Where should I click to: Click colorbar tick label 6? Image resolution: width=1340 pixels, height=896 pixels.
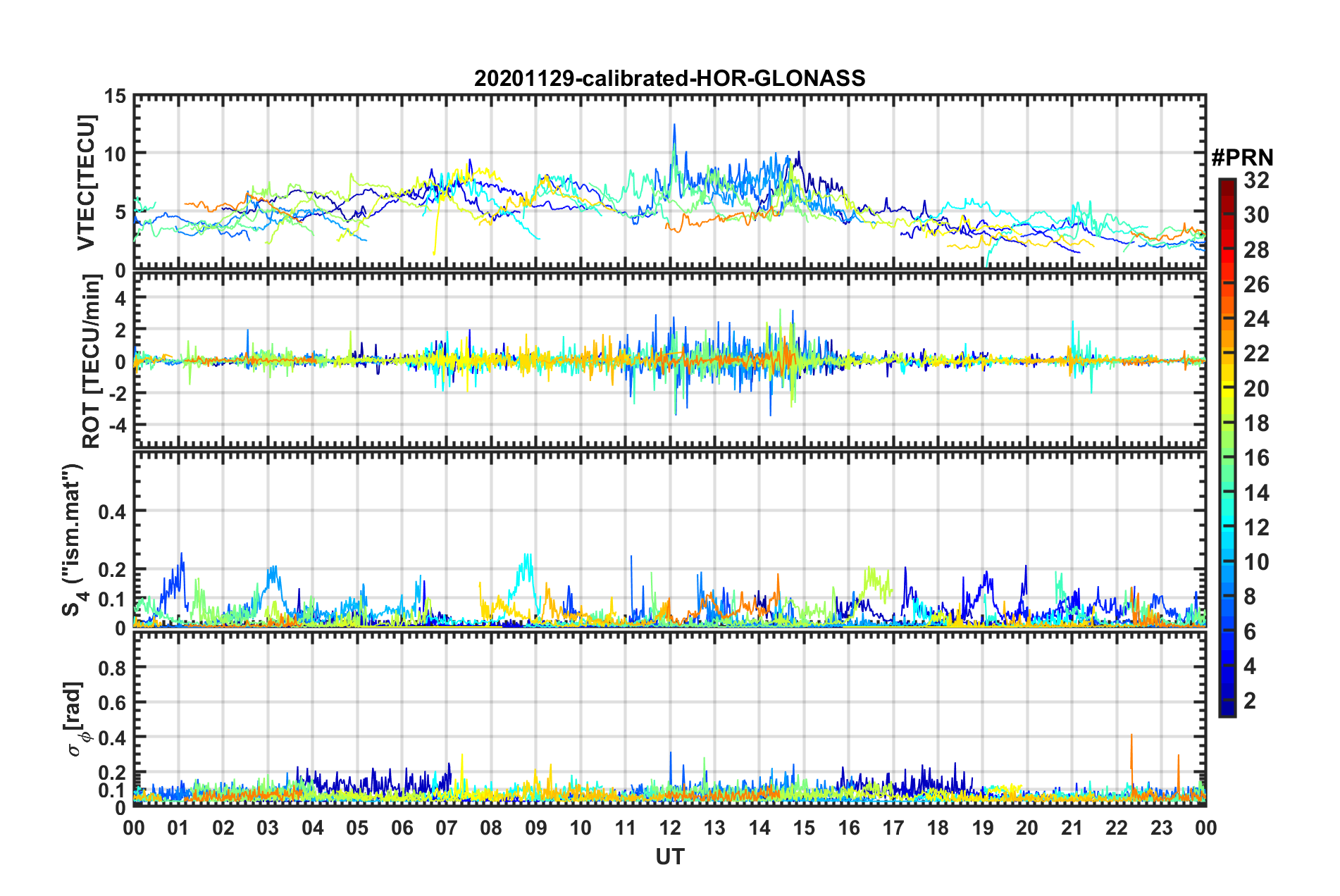(1250, 632)
